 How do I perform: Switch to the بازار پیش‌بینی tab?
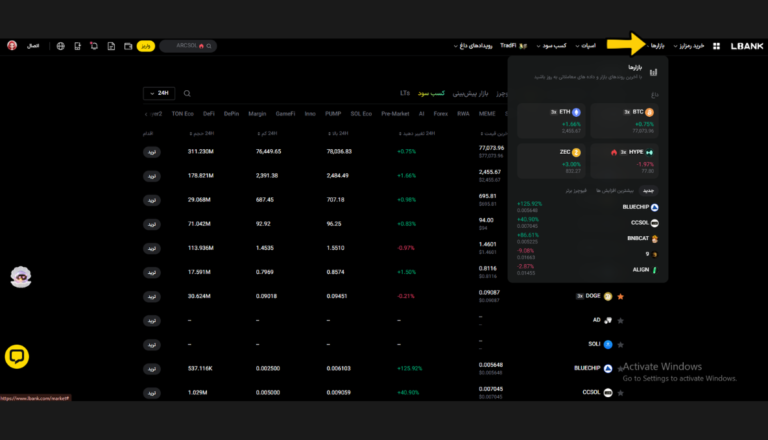tap(470, 93)
